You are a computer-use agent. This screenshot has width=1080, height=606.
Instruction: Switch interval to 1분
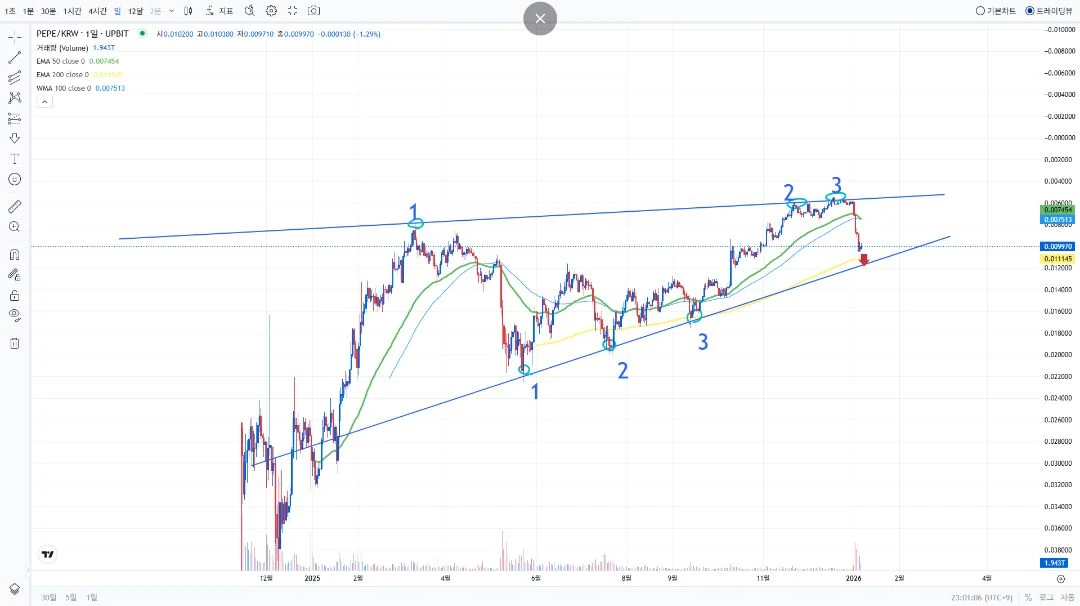(x=28, y=11)
